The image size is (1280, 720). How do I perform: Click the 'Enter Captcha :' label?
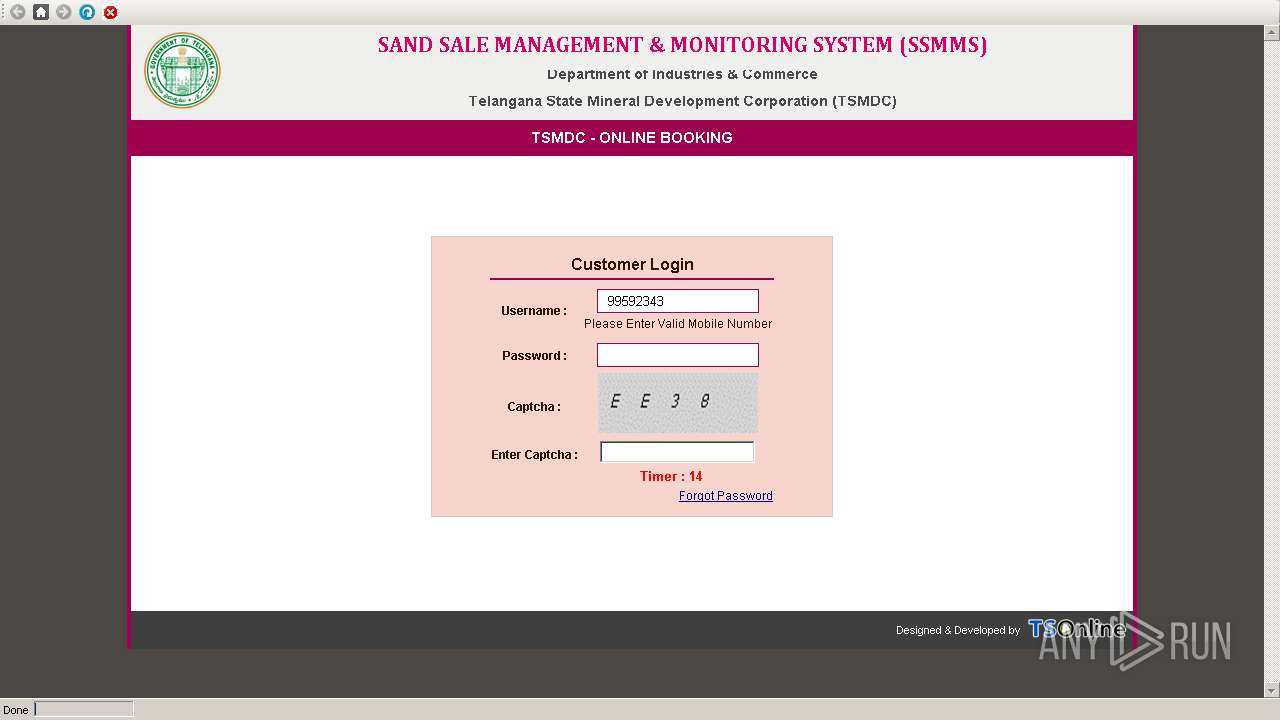click(534, 455)
